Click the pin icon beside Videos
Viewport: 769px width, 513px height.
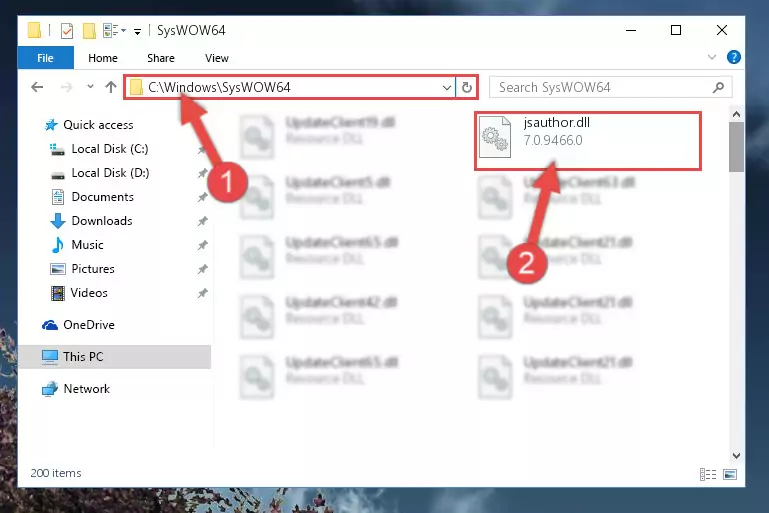click(x=202, y=293)
